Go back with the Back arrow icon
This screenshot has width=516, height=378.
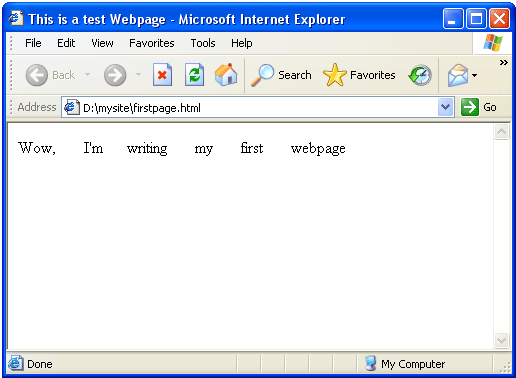[37, 75]
